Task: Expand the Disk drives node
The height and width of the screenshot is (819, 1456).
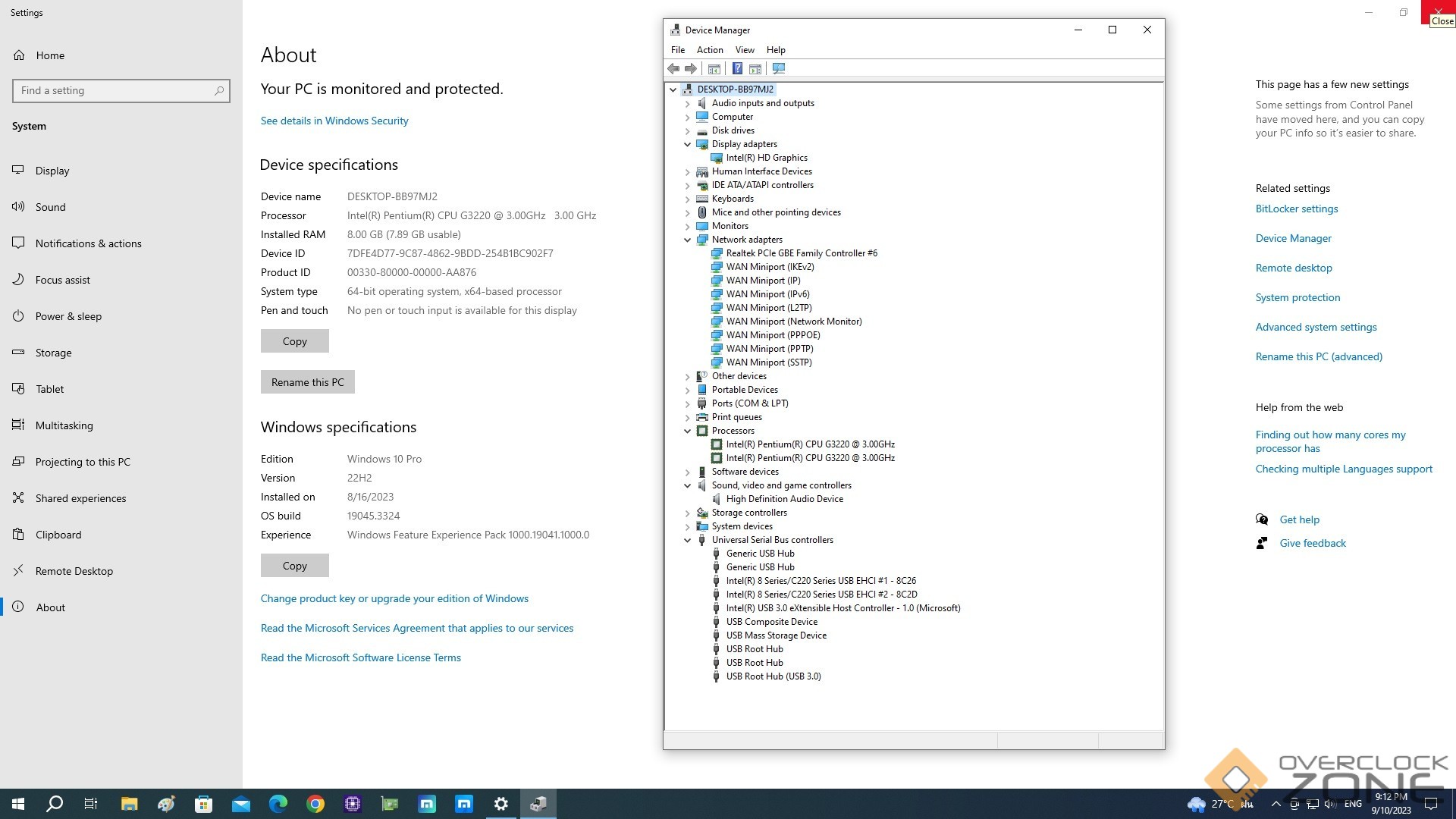Action: (x=688, y=131)
